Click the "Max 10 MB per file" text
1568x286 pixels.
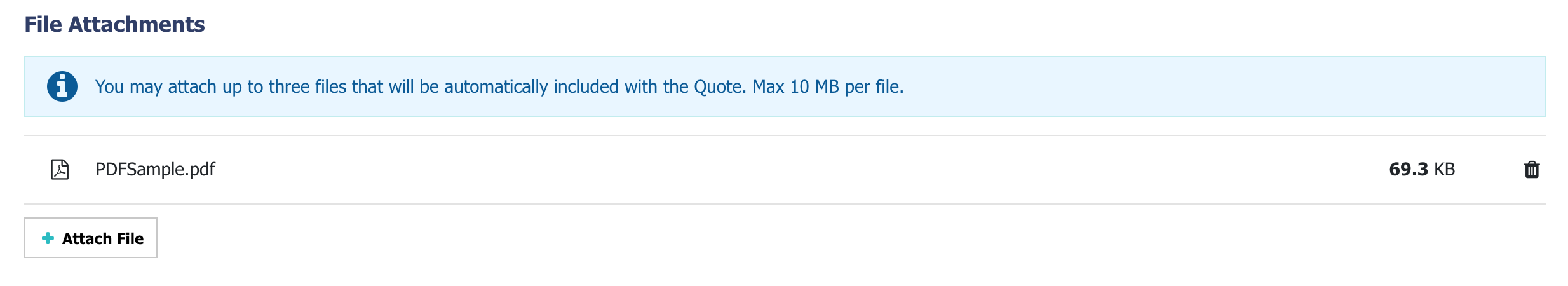(x=827, y=86)
